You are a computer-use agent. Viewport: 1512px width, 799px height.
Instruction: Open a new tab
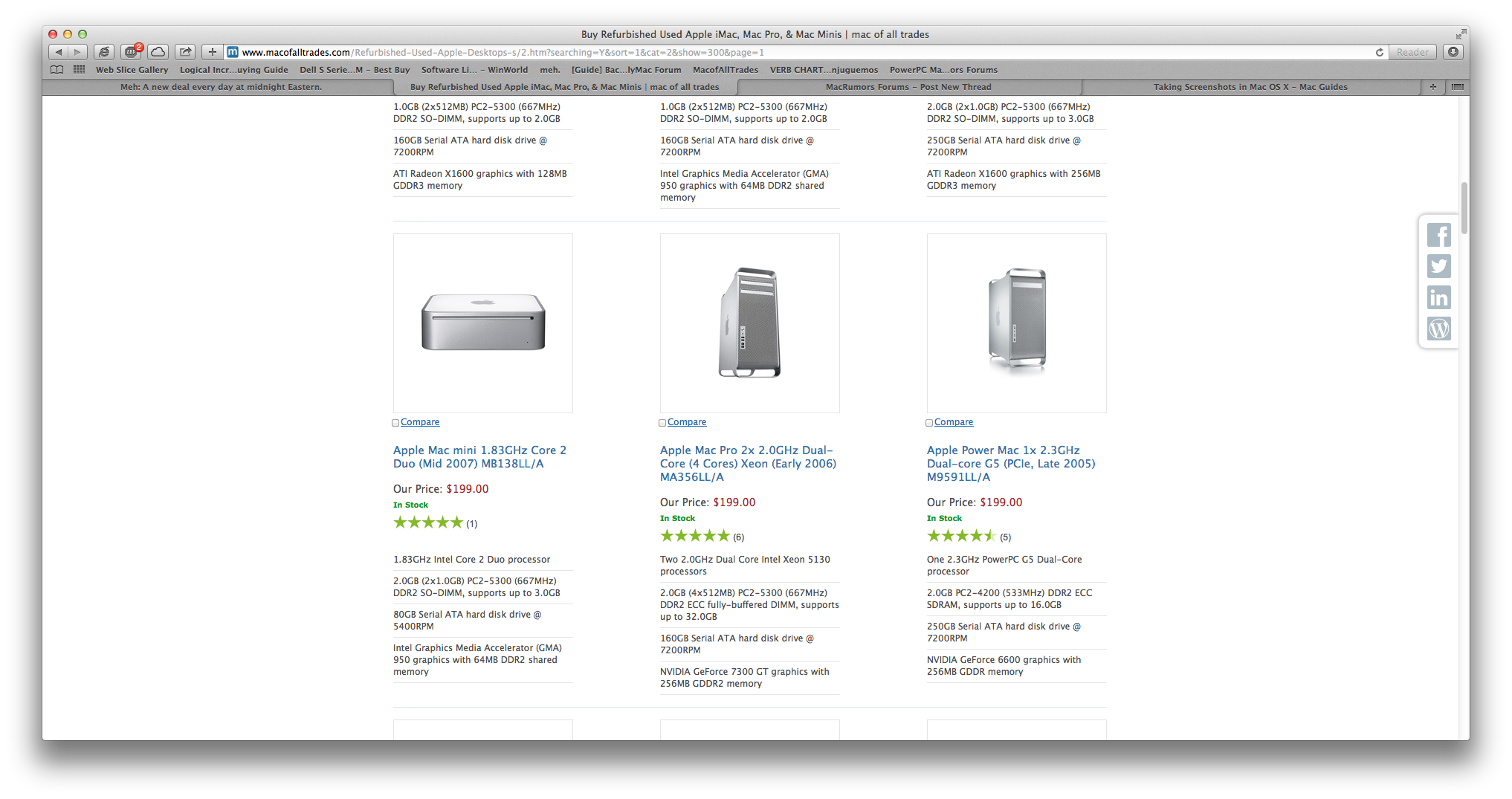point(1432,87)
